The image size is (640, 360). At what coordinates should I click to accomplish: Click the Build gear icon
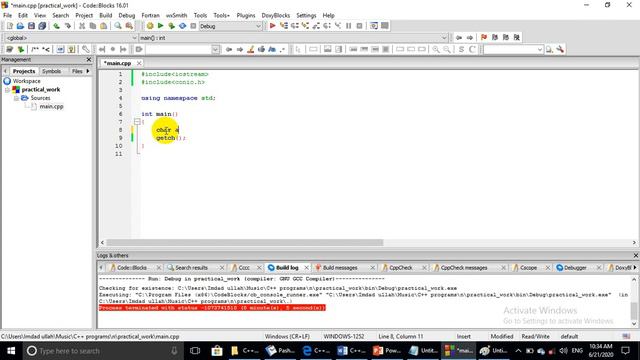click(x=150, y=26)
